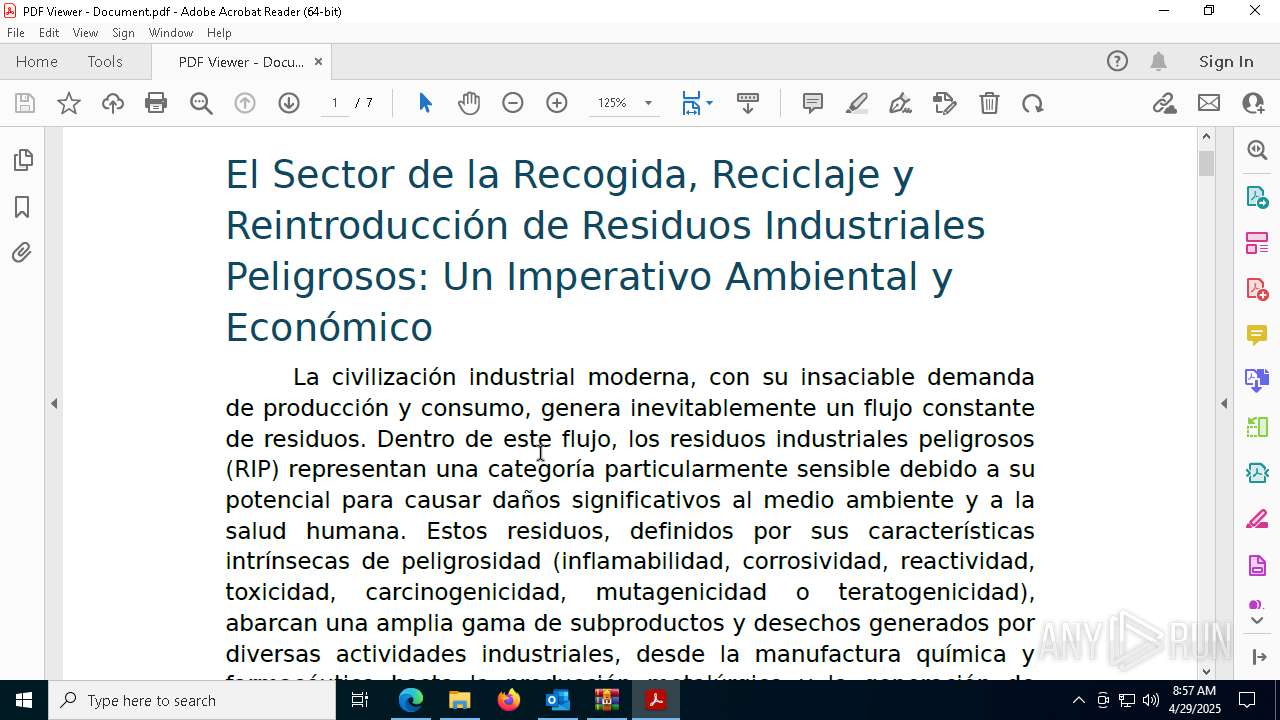Click the Save file icon
Screen dimensions: 1280x720
tap(25, 103)
